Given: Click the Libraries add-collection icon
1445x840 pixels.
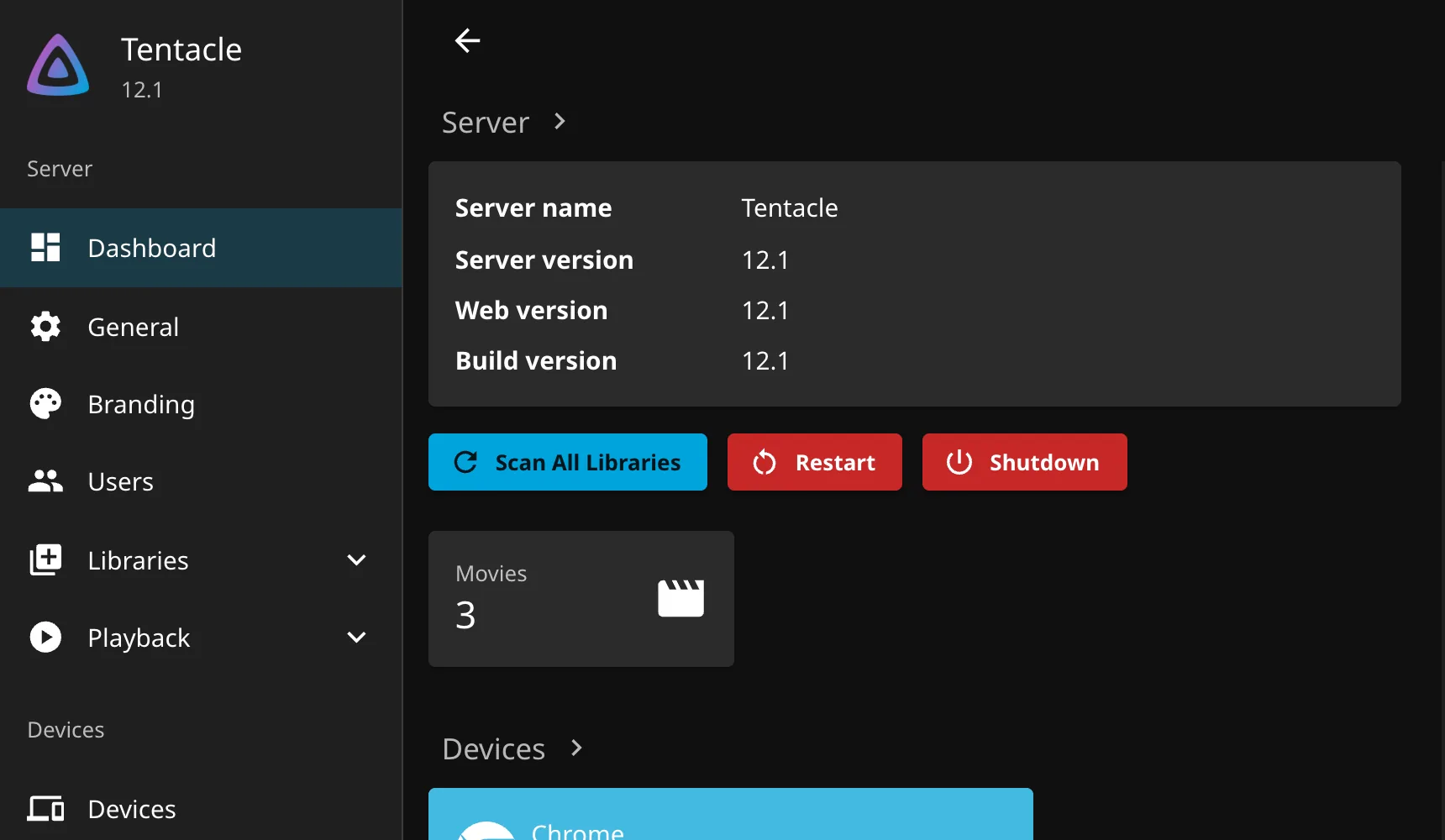Looking at the screenshot, I should click(x=45, y=560).
